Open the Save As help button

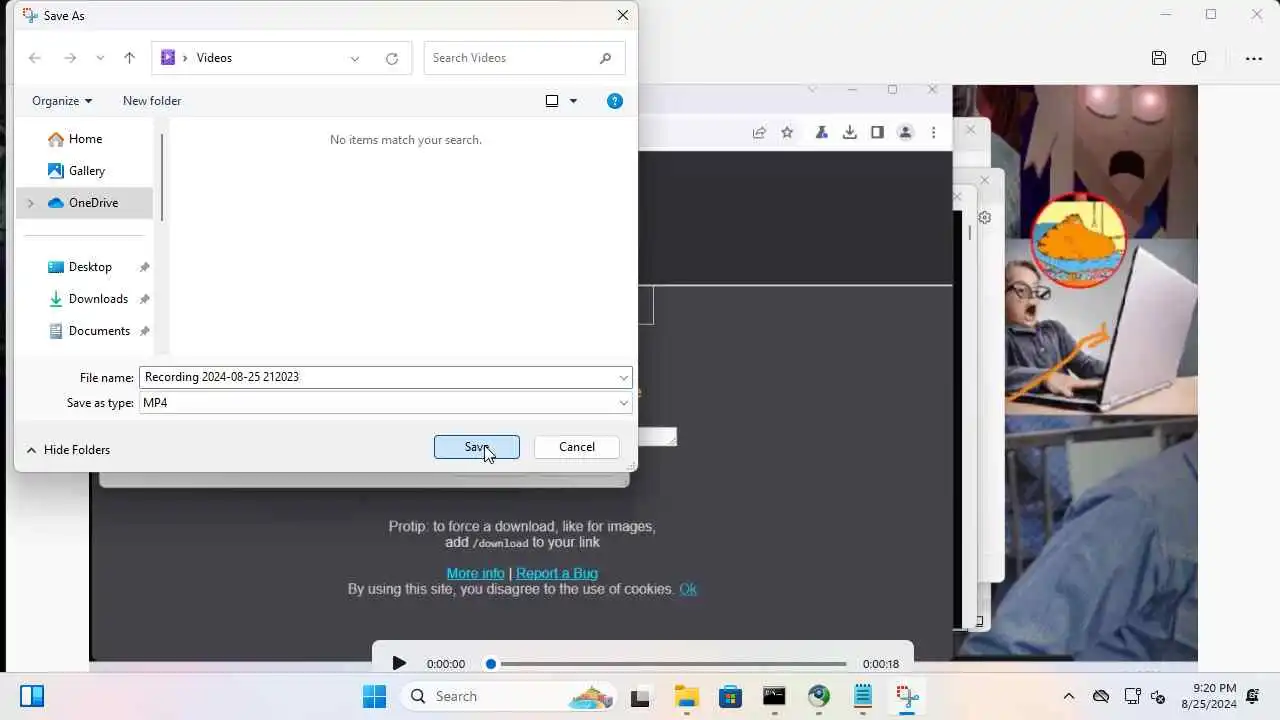click(615, 101)
